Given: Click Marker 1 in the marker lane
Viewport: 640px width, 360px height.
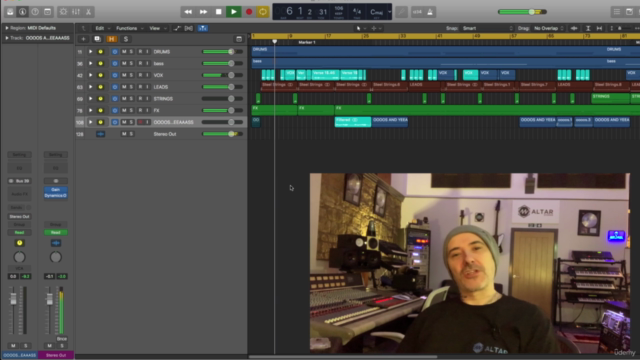Looking at the screenshot, I should (307, 42).
